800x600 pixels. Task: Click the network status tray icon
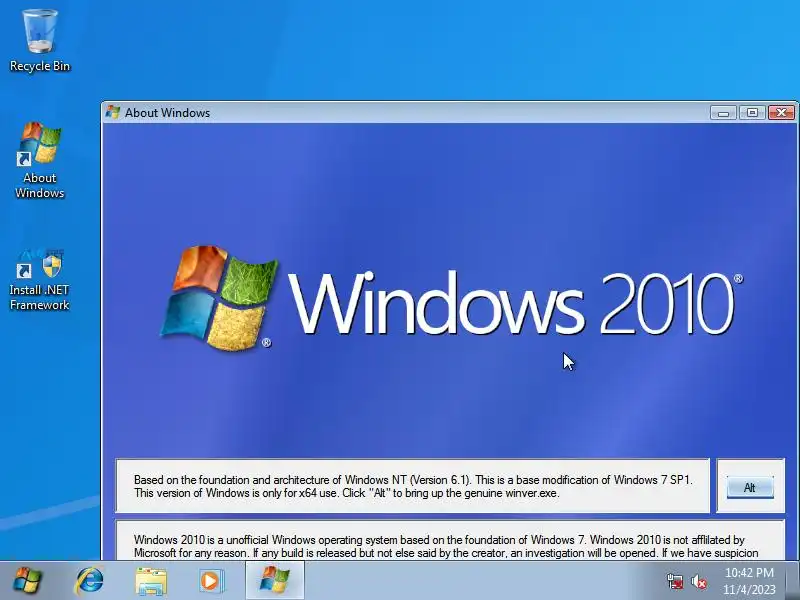(x=675, y=582)
